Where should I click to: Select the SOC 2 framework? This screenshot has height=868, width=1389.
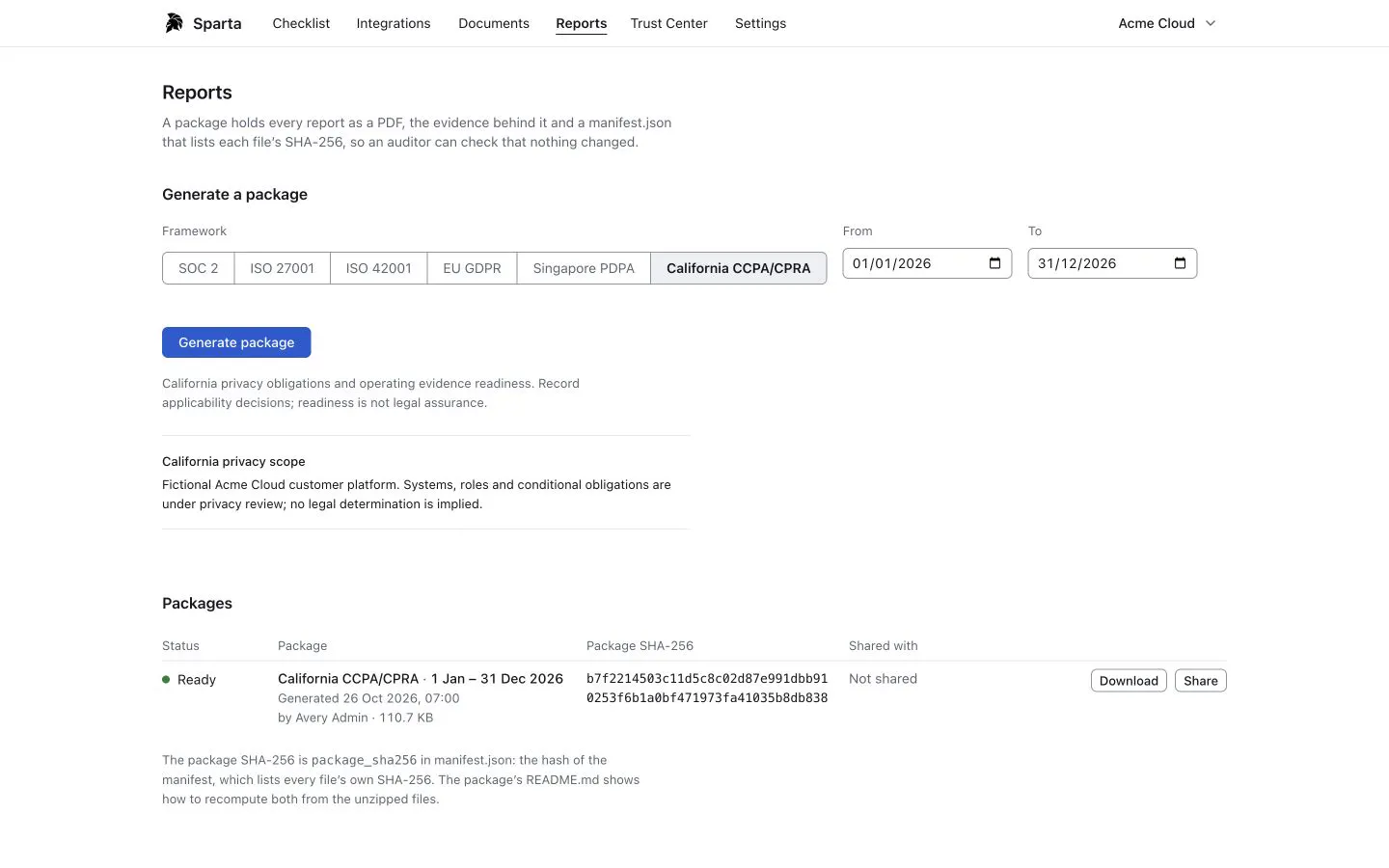pyautogui.click(x=199, y=268)
